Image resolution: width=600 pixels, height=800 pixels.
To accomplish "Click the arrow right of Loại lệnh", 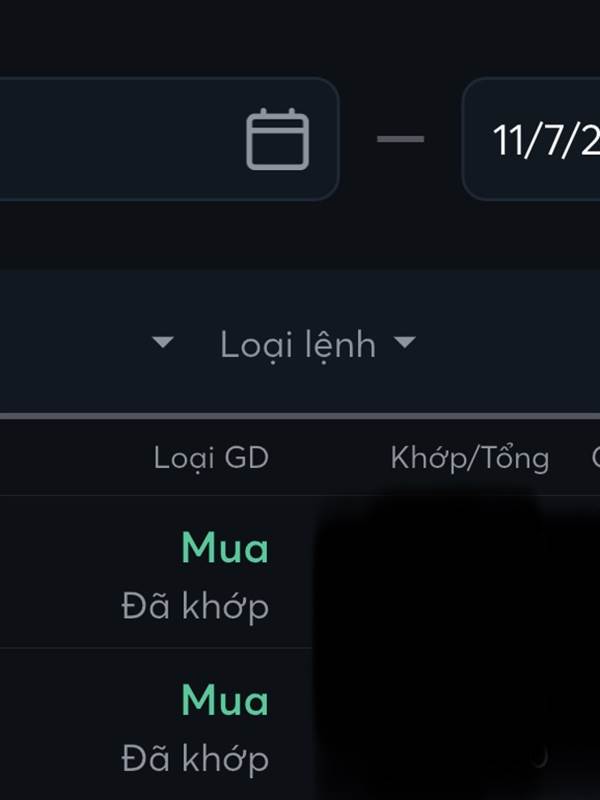I will pos(405,342).
